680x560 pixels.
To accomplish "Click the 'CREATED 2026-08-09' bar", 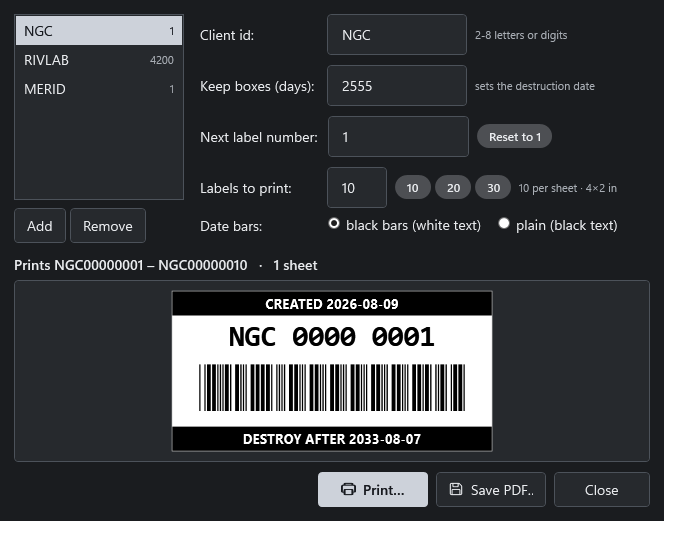I will [332, 304].
